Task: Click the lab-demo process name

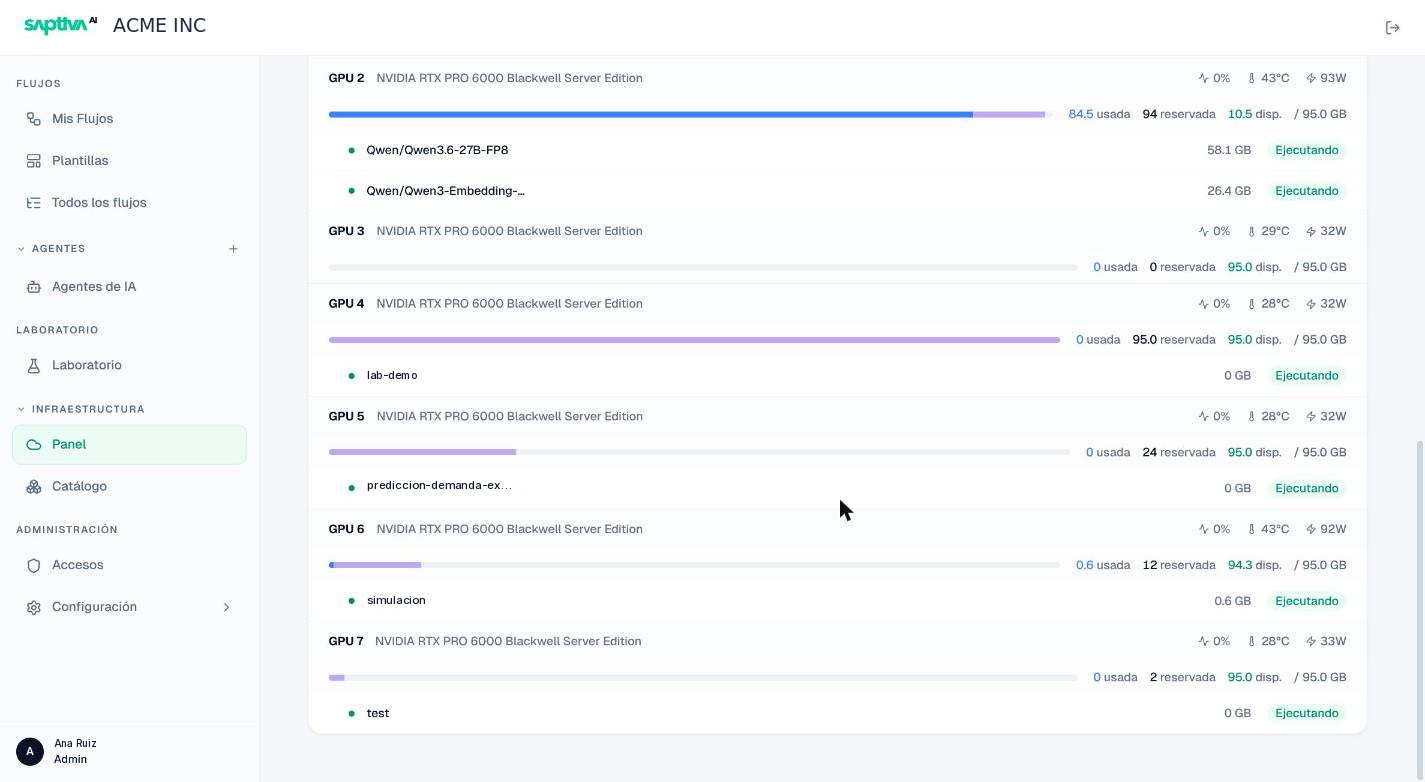Action: 392,376
